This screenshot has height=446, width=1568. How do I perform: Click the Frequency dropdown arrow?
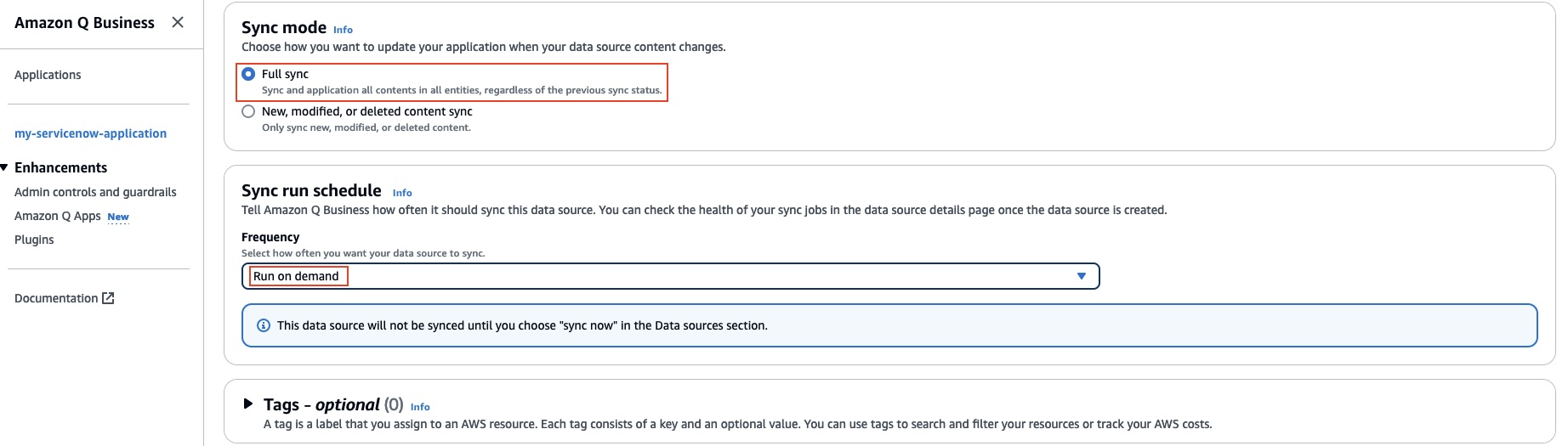click(x=1081, y=276)
